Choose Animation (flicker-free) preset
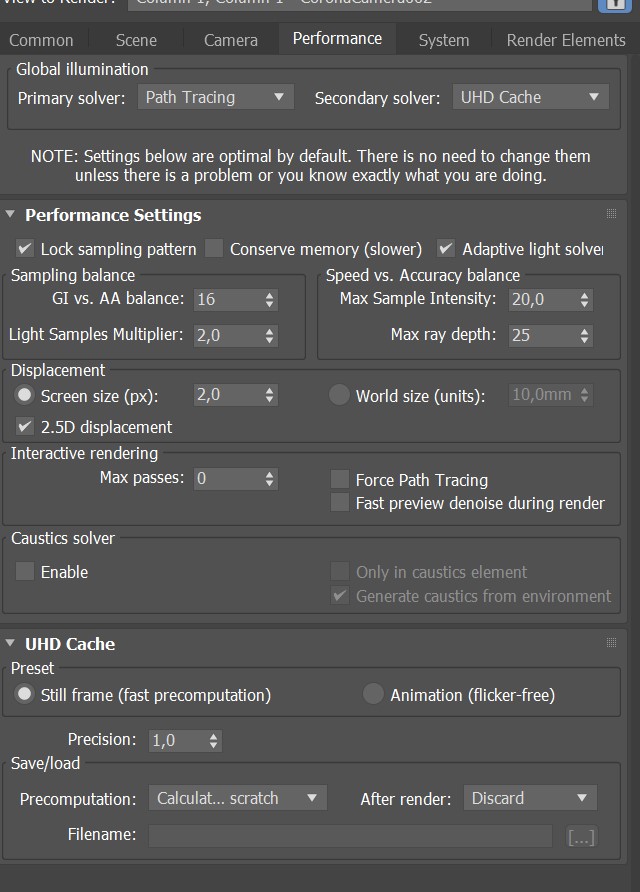 point(373,694)
